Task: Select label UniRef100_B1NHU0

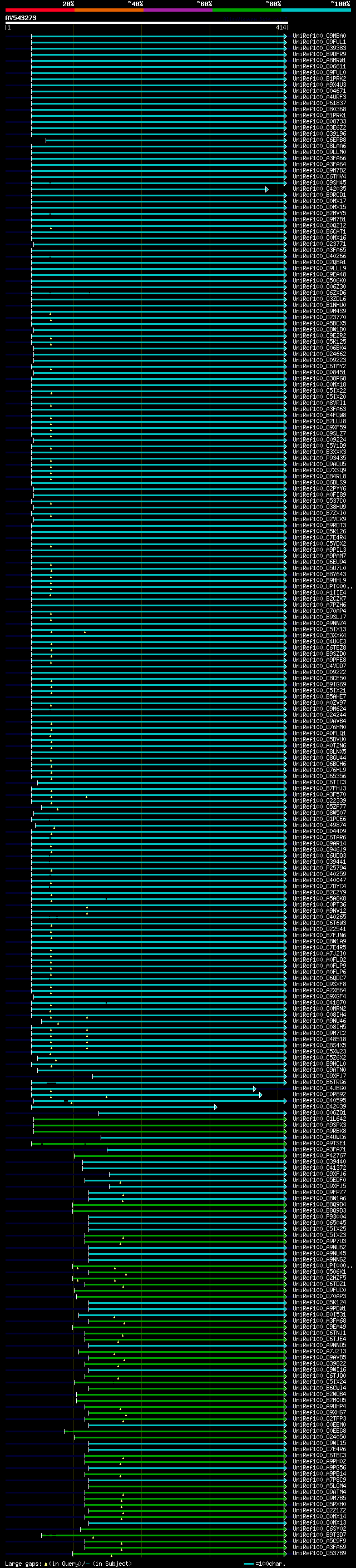Action: (319, 305)
